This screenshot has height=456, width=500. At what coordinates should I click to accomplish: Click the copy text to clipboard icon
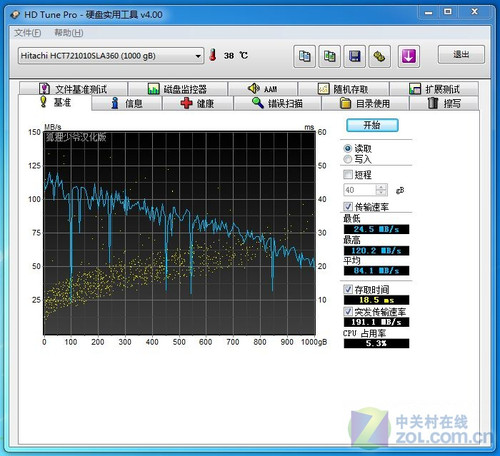(304, 56)
